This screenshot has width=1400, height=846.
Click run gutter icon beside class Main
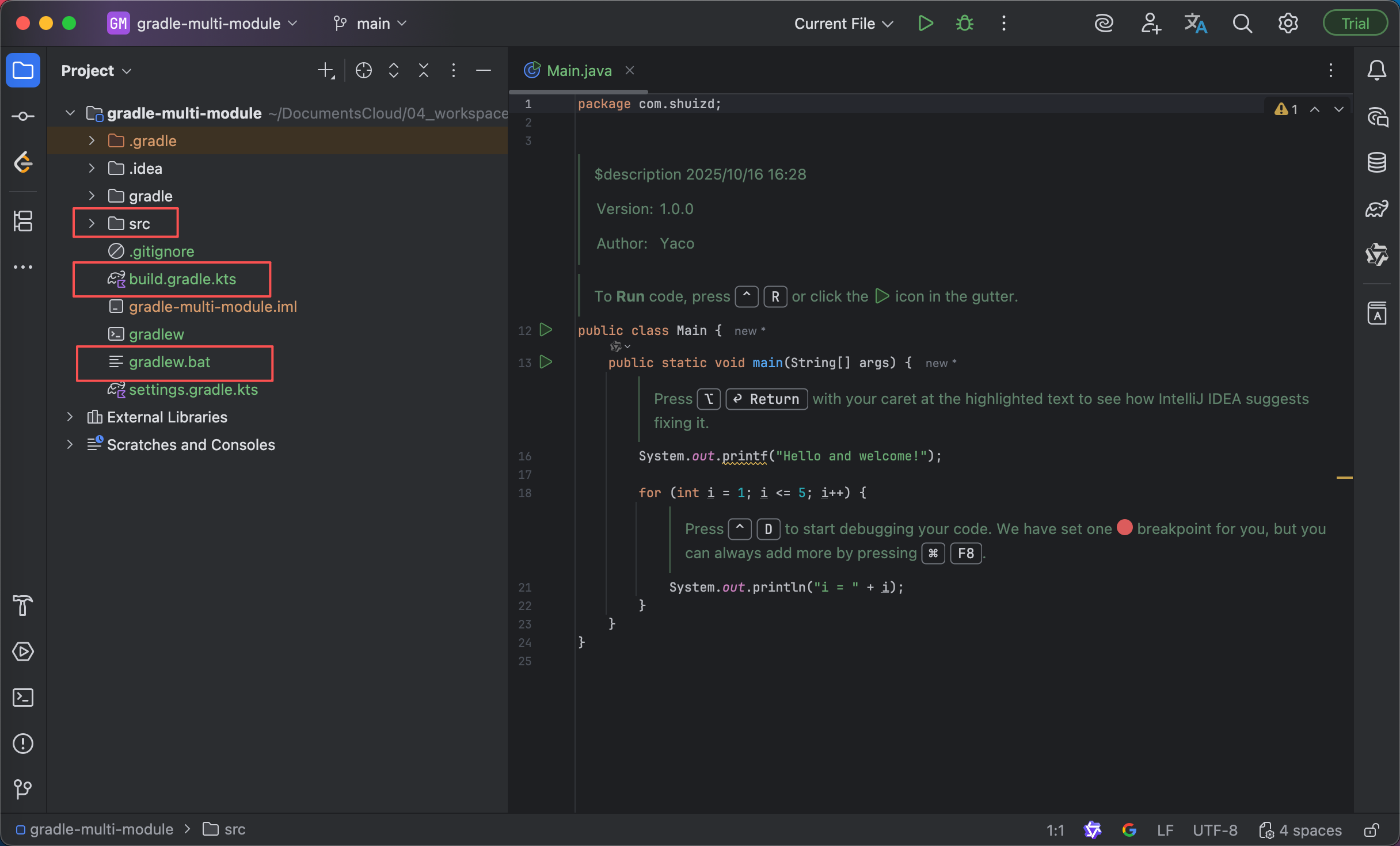pos(546,330)
